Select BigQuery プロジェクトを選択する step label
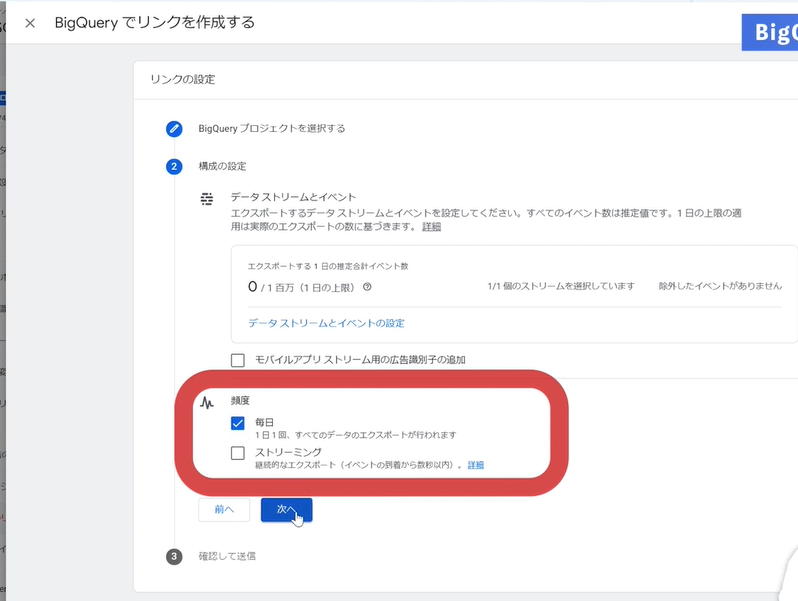 (272, 129)
